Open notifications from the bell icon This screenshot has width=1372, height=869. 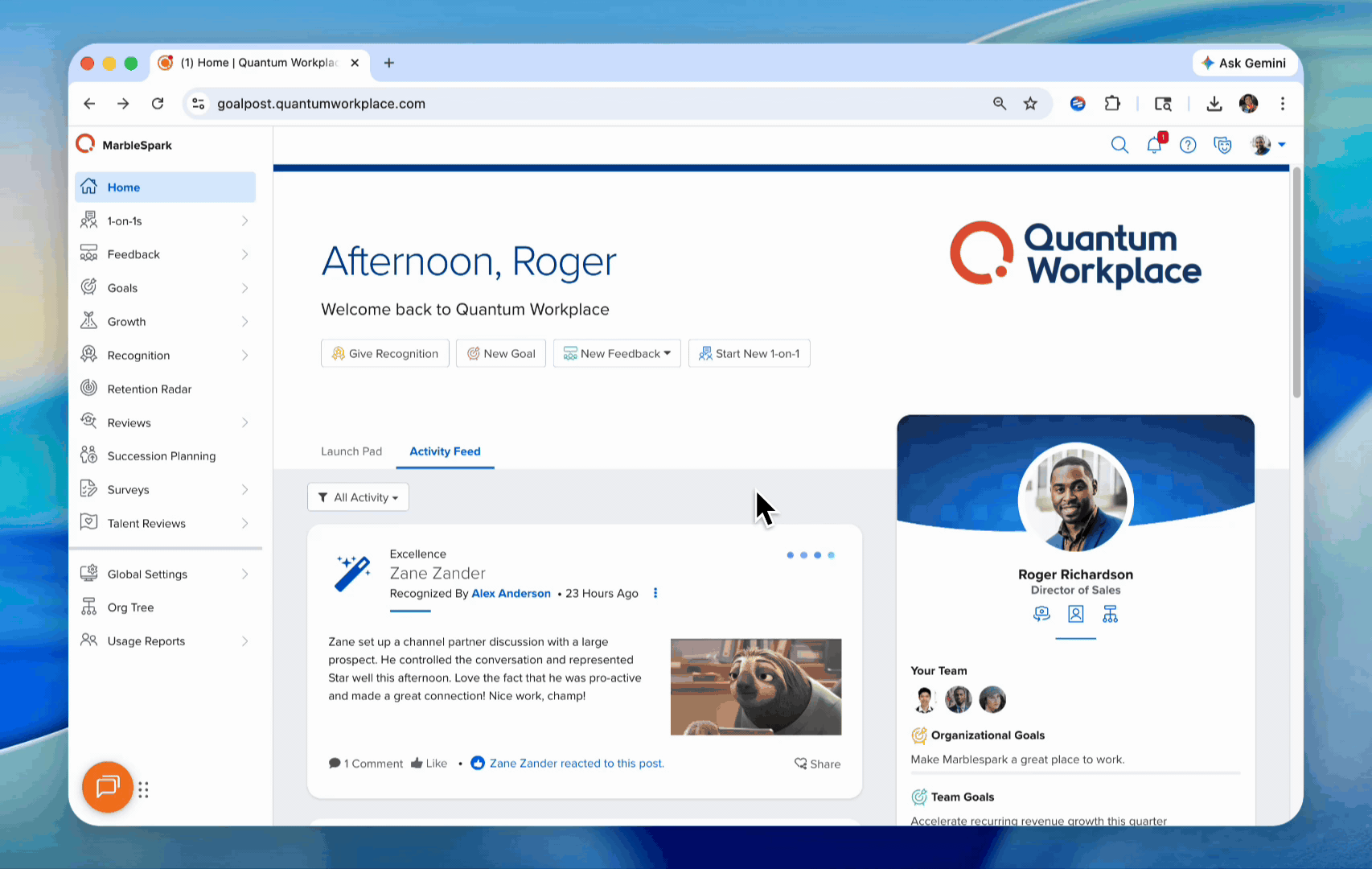tap(1154, 145)
